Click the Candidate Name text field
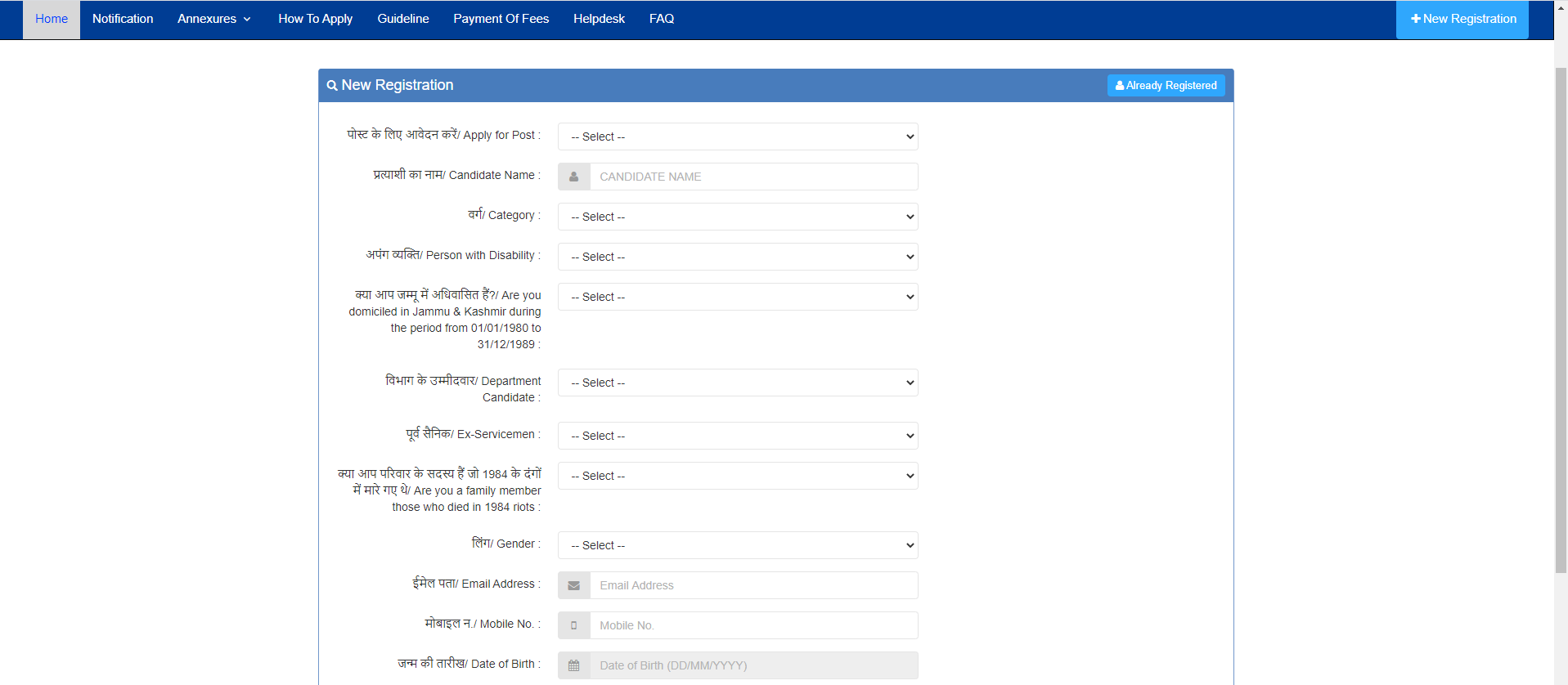The height and width of the screenshot is (685, 1568). coord(753,177)
